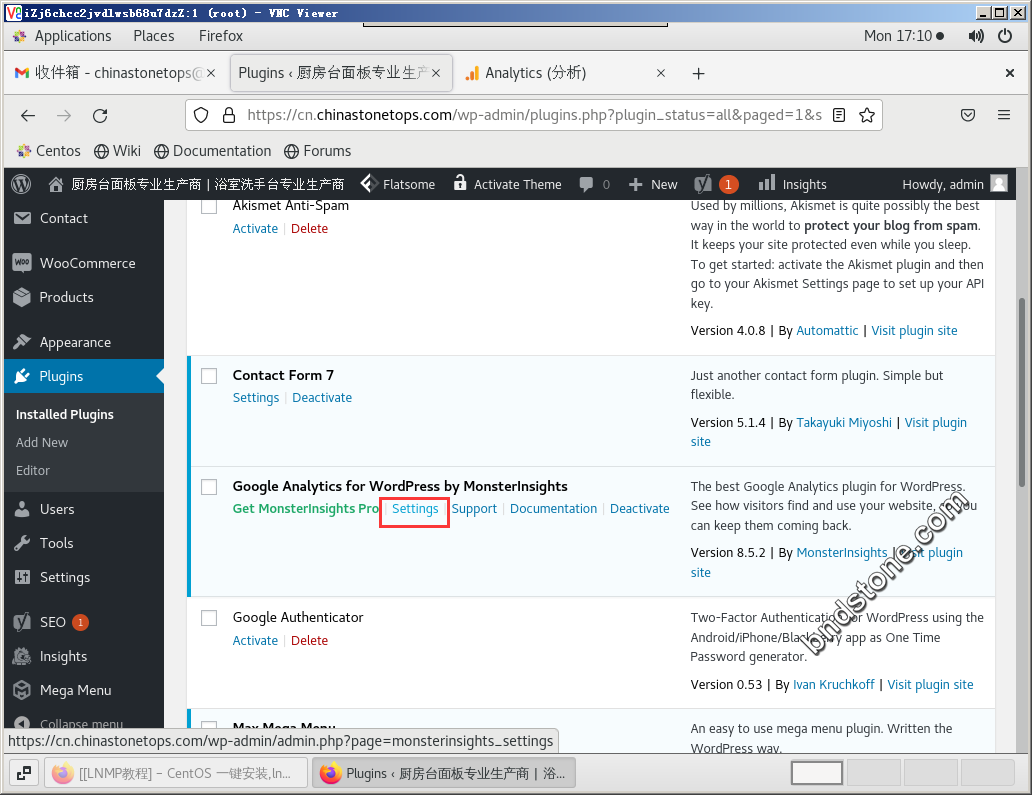Bookmark this page with the star icon
This screenshot has height=795, width=1032.
click(867, 115)
